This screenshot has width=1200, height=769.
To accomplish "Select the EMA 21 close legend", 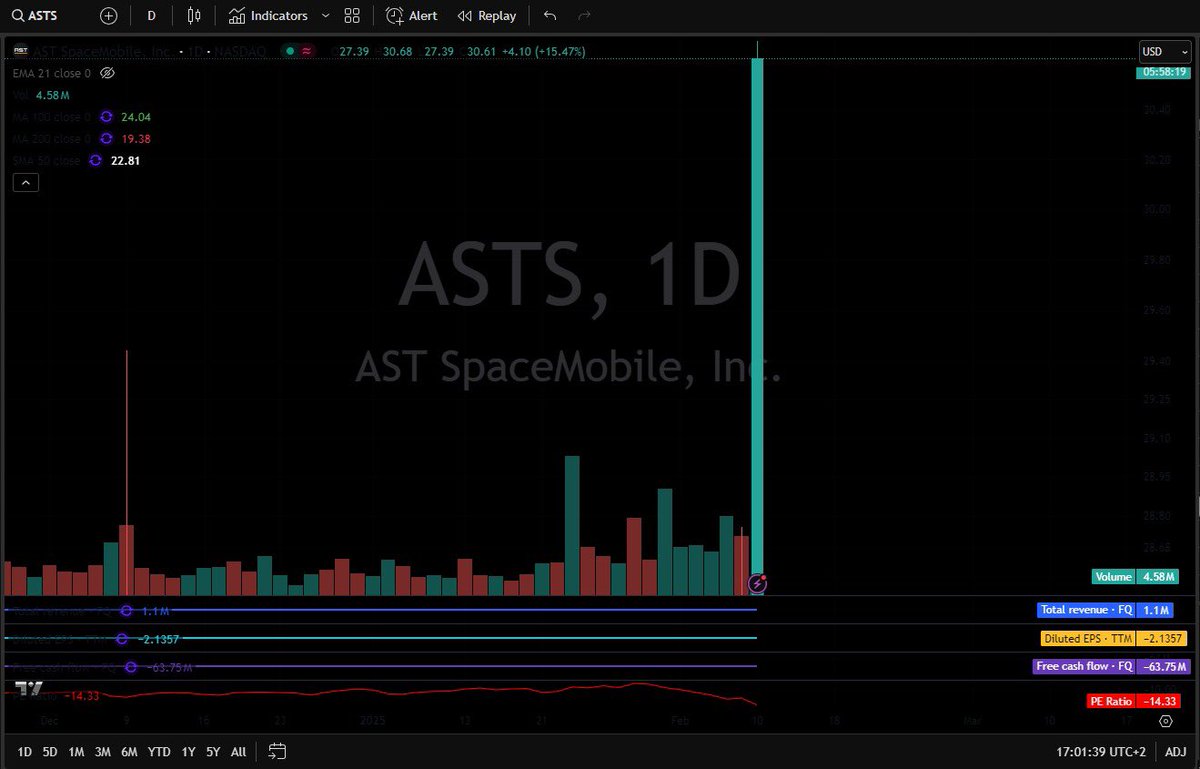I will click(x=52, y=73).
